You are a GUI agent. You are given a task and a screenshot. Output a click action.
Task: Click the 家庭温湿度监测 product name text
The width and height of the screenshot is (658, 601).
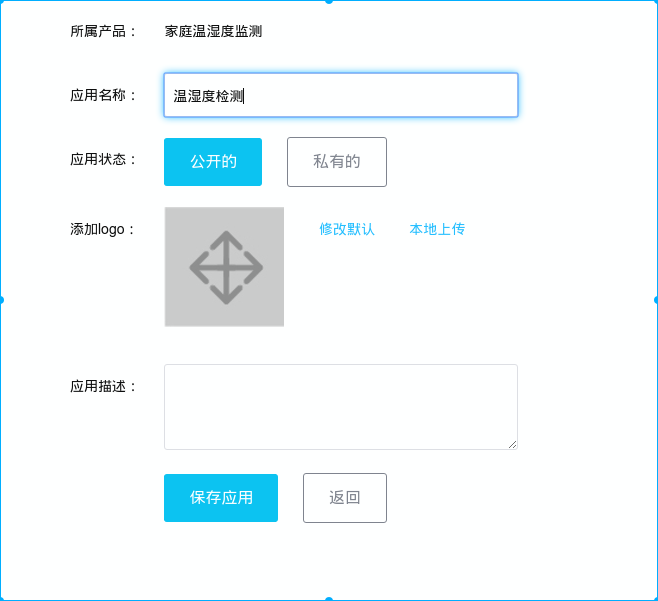tap(213, 31)
